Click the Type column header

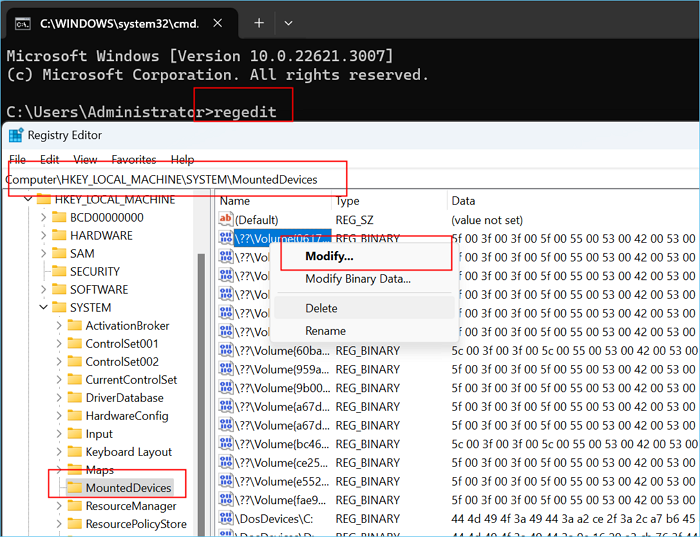347,201
